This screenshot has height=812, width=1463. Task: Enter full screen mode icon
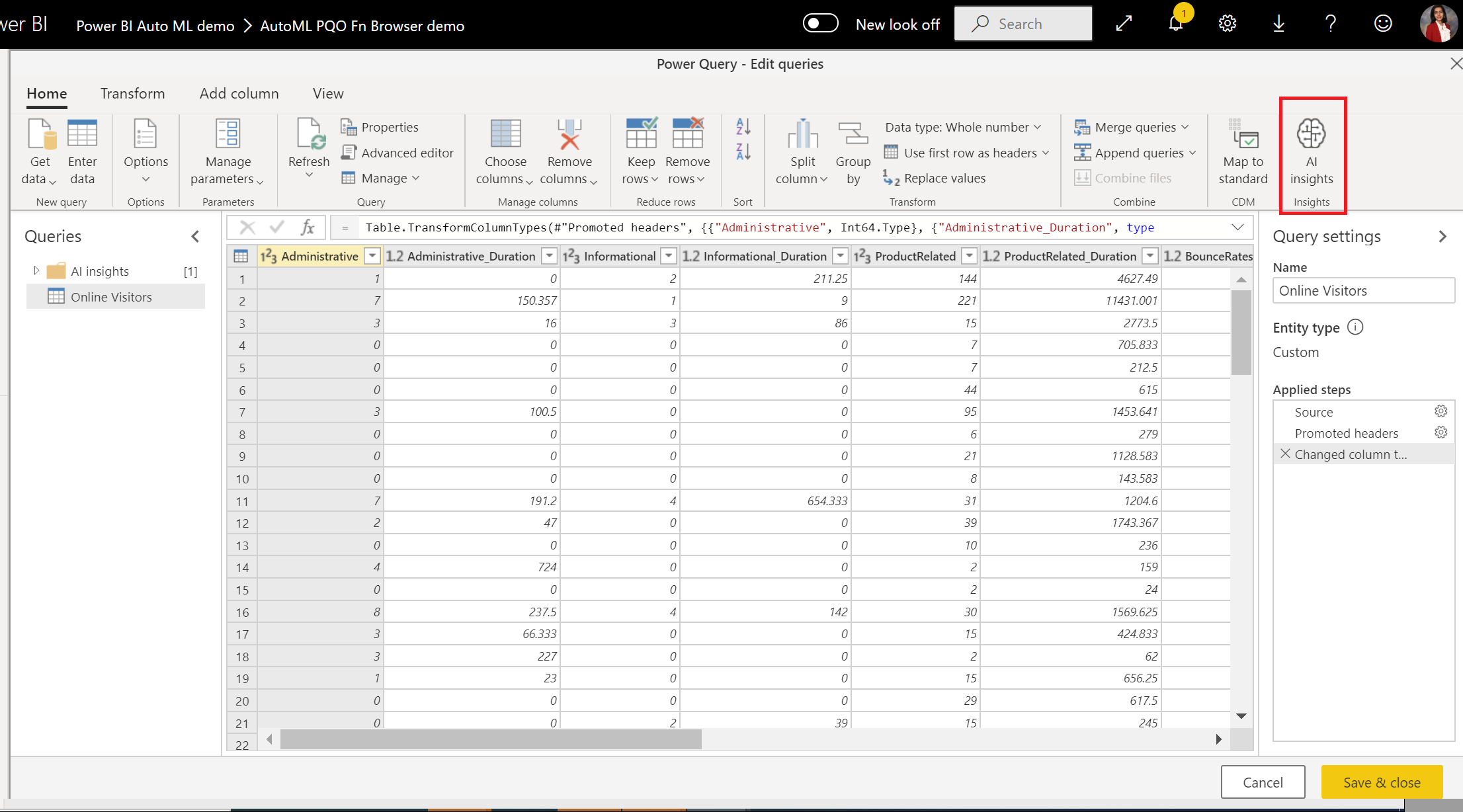click(x=1124, y=24)
